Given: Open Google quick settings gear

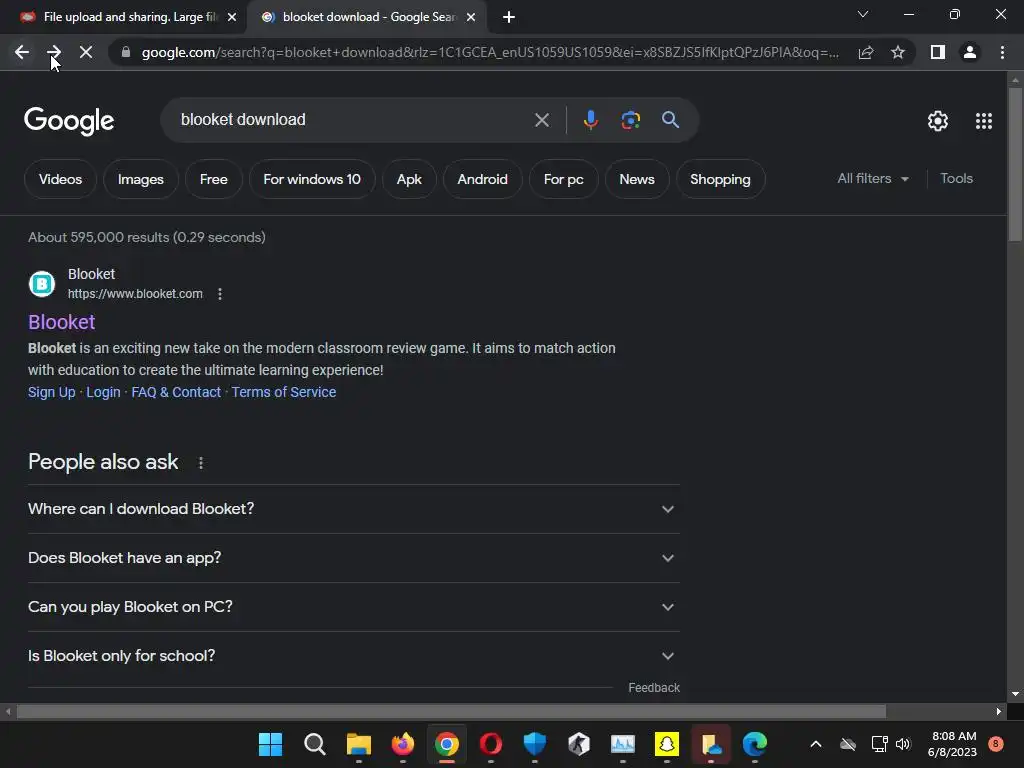Looking at the screenshot, I should [938, 121].
